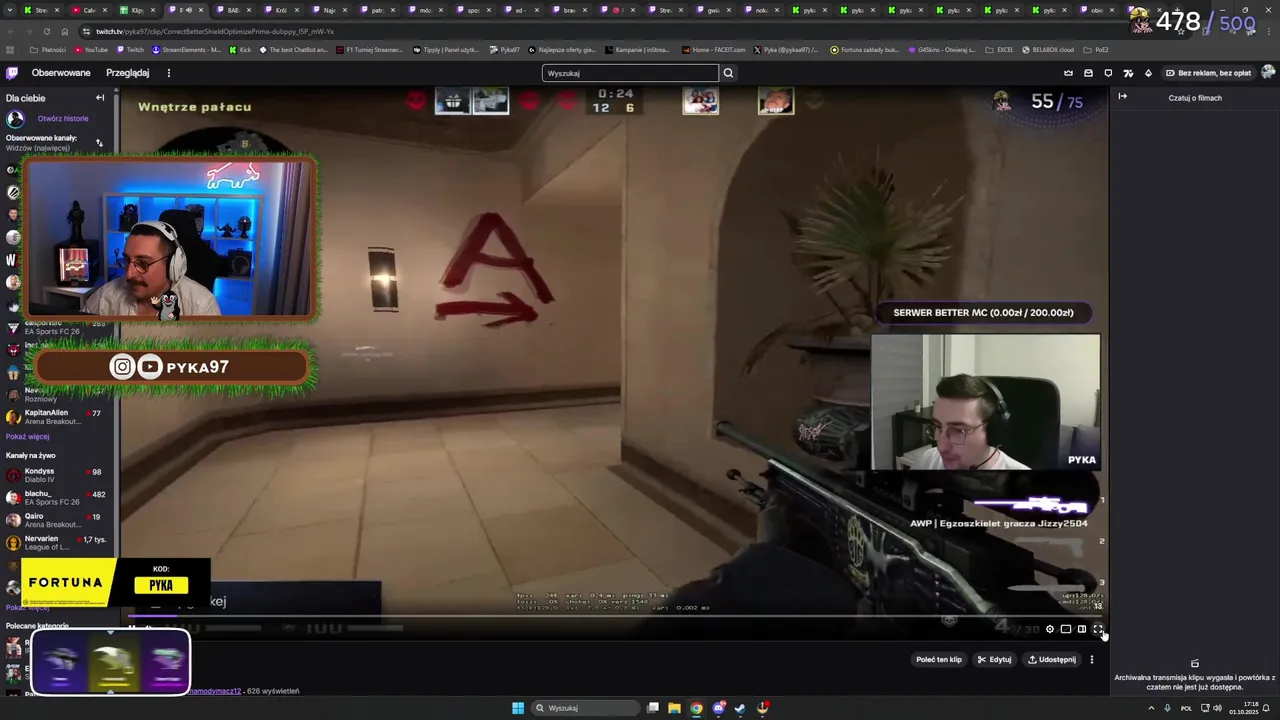Open the BELABOX cloud bookmark

coord(1048,50)
